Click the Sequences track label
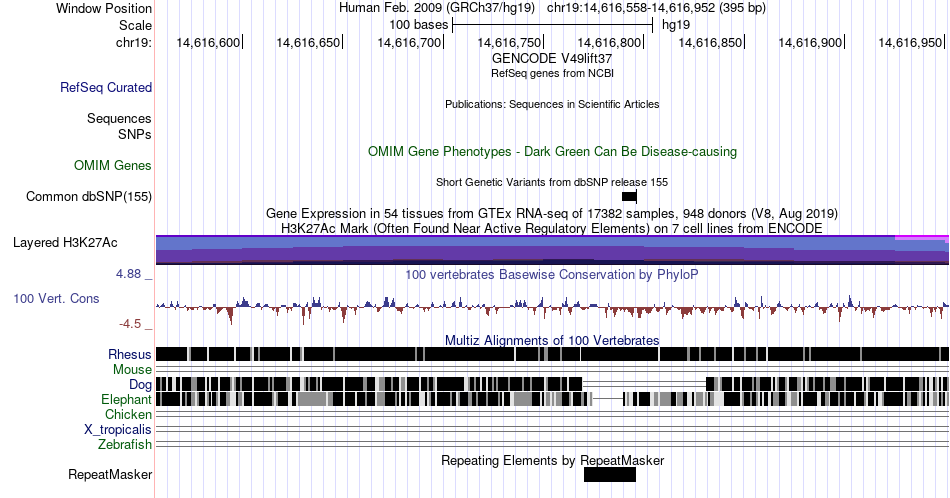Screen dimensions: 950x498 pos(119,118)
